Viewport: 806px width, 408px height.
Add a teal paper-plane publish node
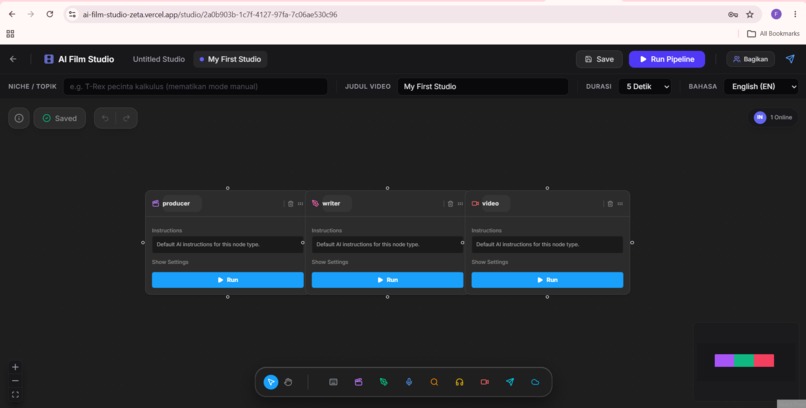pyautogui.click(x=510, y=382)
